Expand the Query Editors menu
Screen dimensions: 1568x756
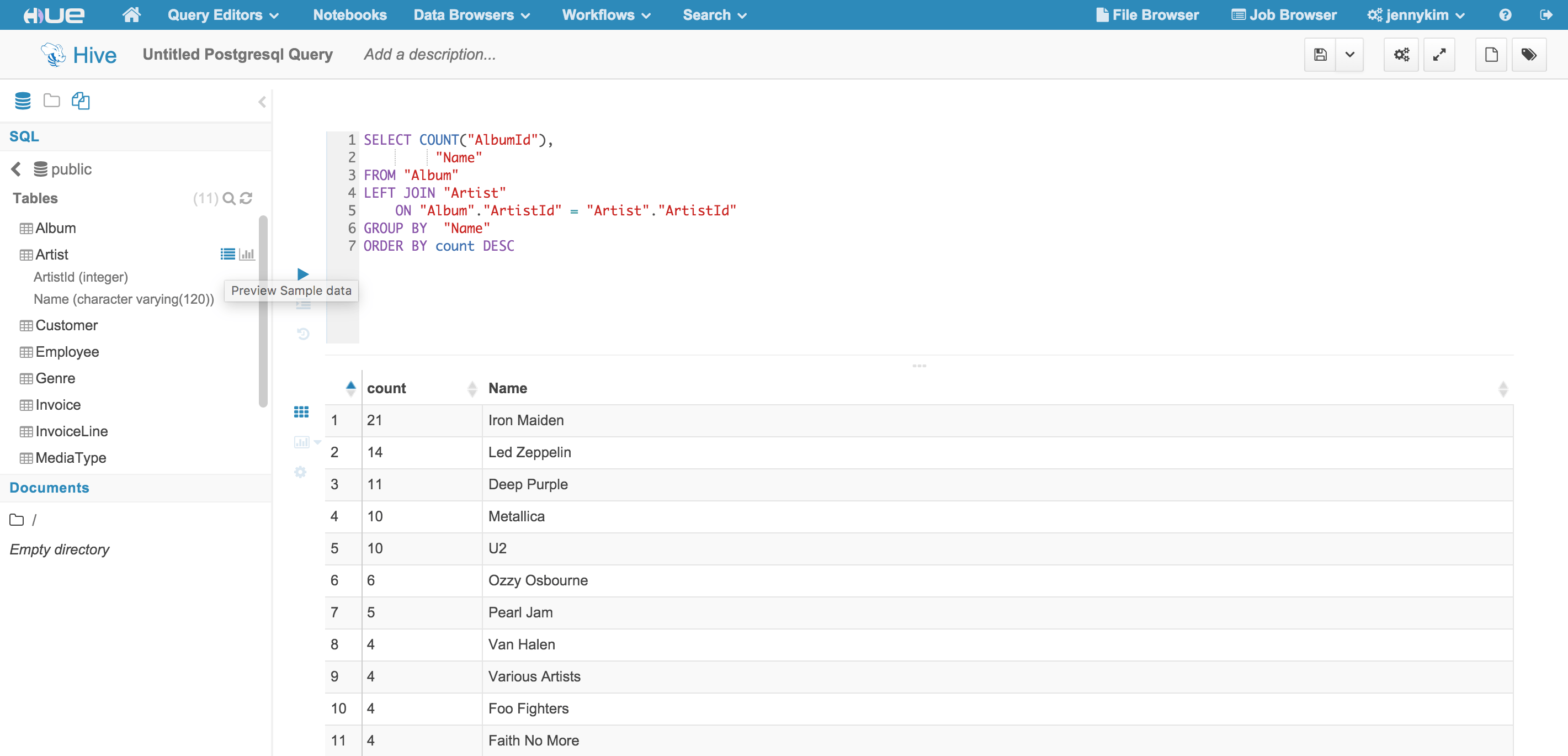coord(223,14)
